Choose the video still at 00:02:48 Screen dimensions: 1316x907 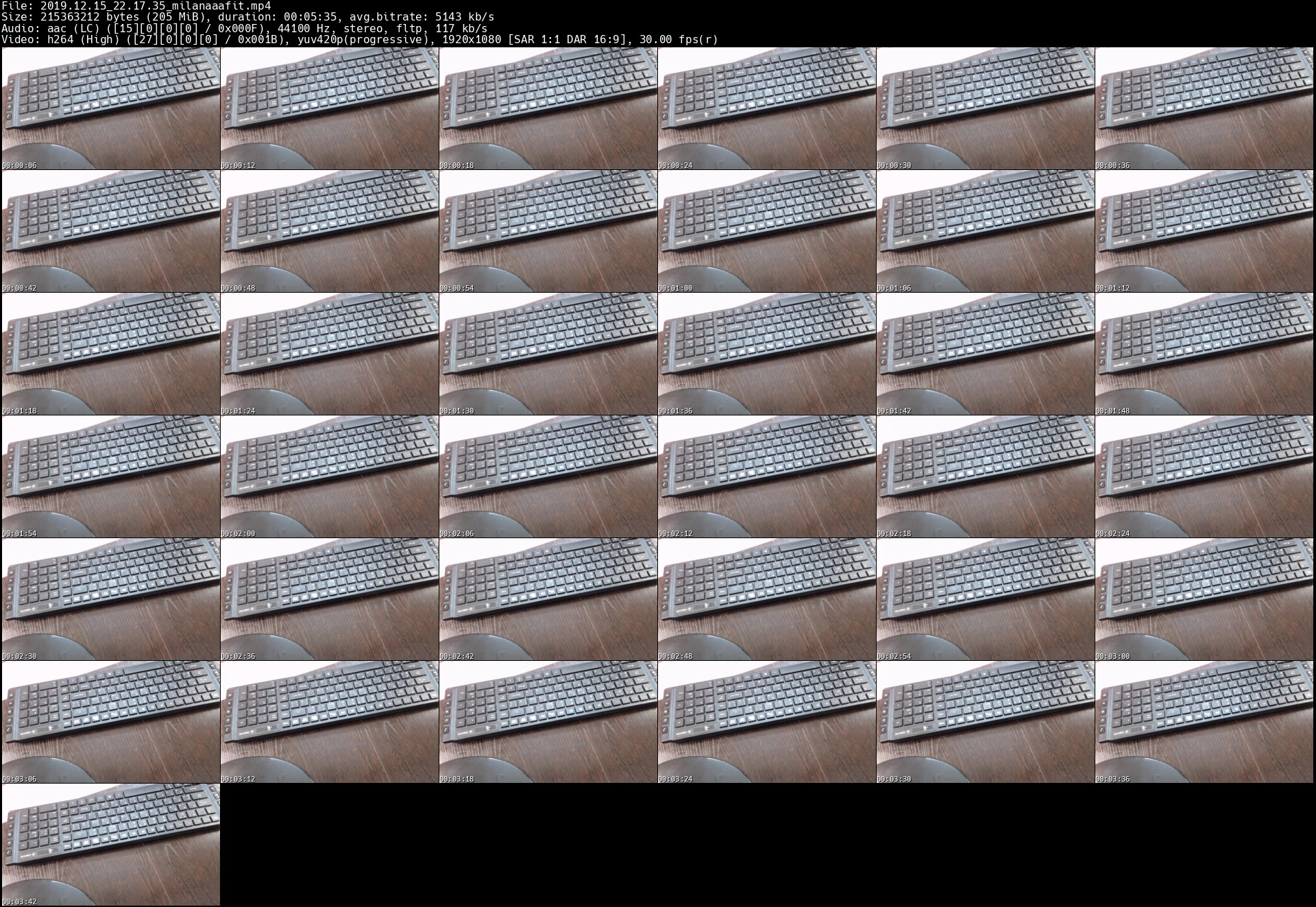click(x=767, y=599)
